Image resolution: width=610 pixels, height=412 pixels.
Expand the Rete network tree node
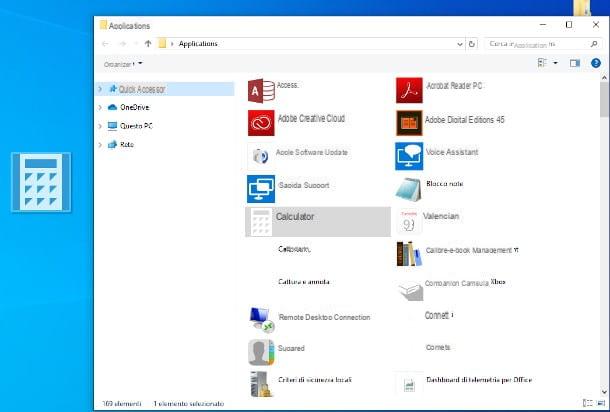tap(100, 144)
